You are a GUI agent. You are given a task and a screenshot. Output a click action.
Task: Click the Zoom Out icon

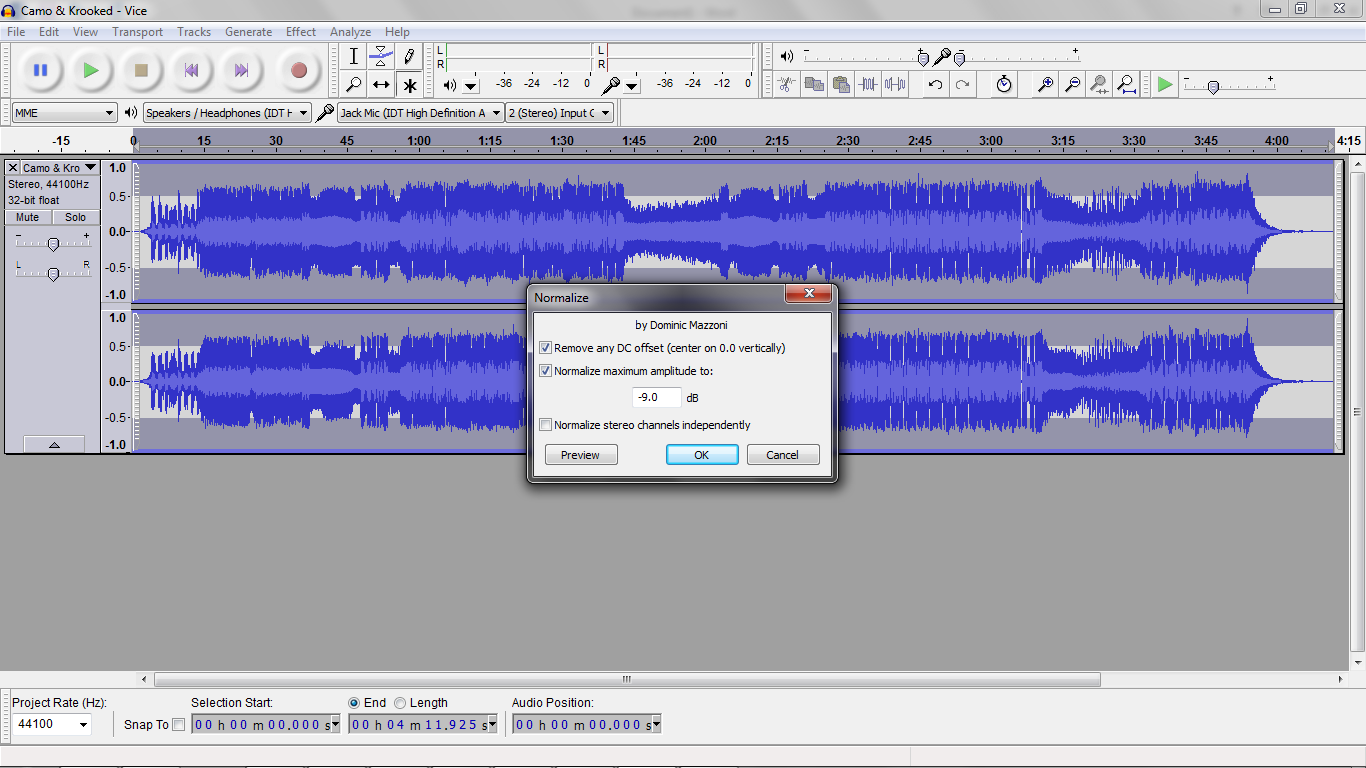tap(1072, 84)
